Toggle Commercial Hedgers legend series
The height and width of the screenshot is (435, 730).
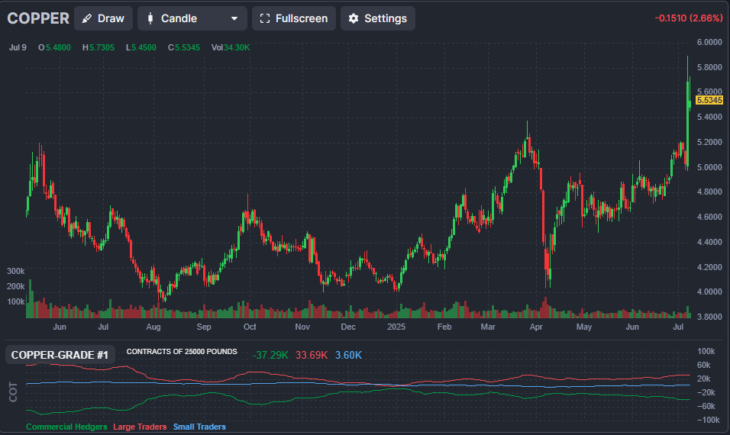point(67,427)
